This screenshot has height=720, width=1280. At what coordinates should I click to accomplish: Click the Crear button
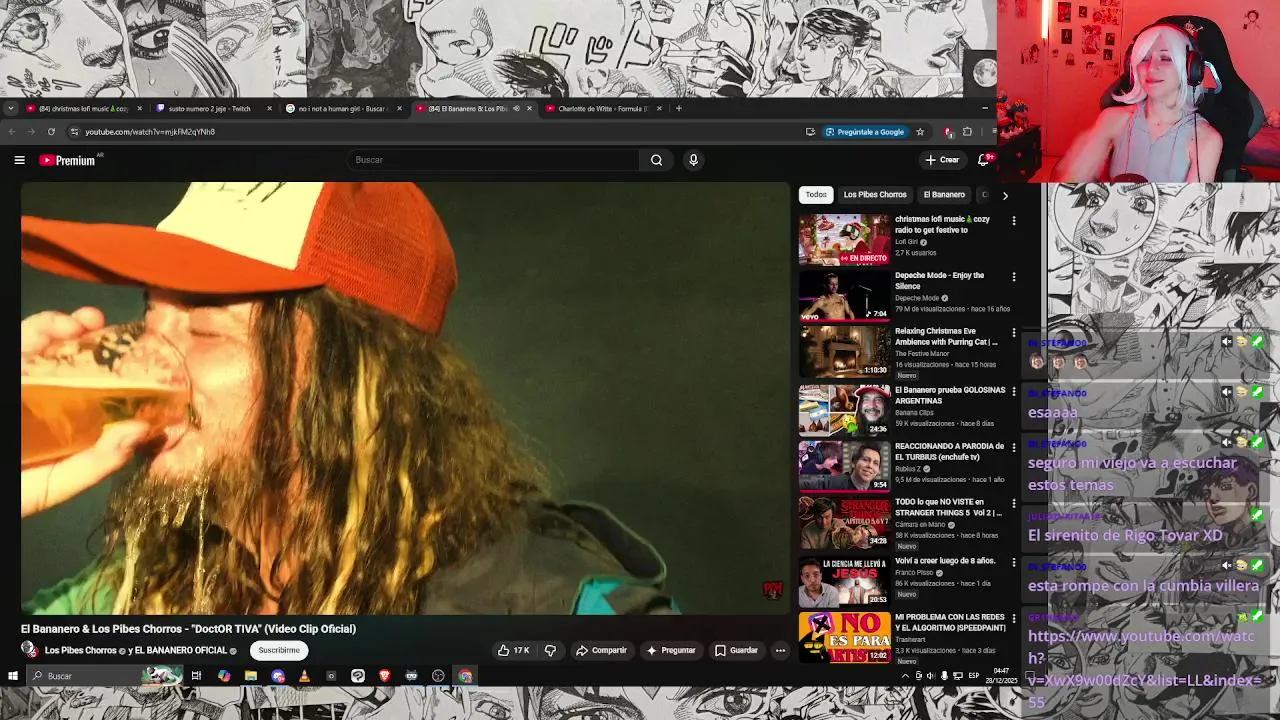click(x=942, y=160)
